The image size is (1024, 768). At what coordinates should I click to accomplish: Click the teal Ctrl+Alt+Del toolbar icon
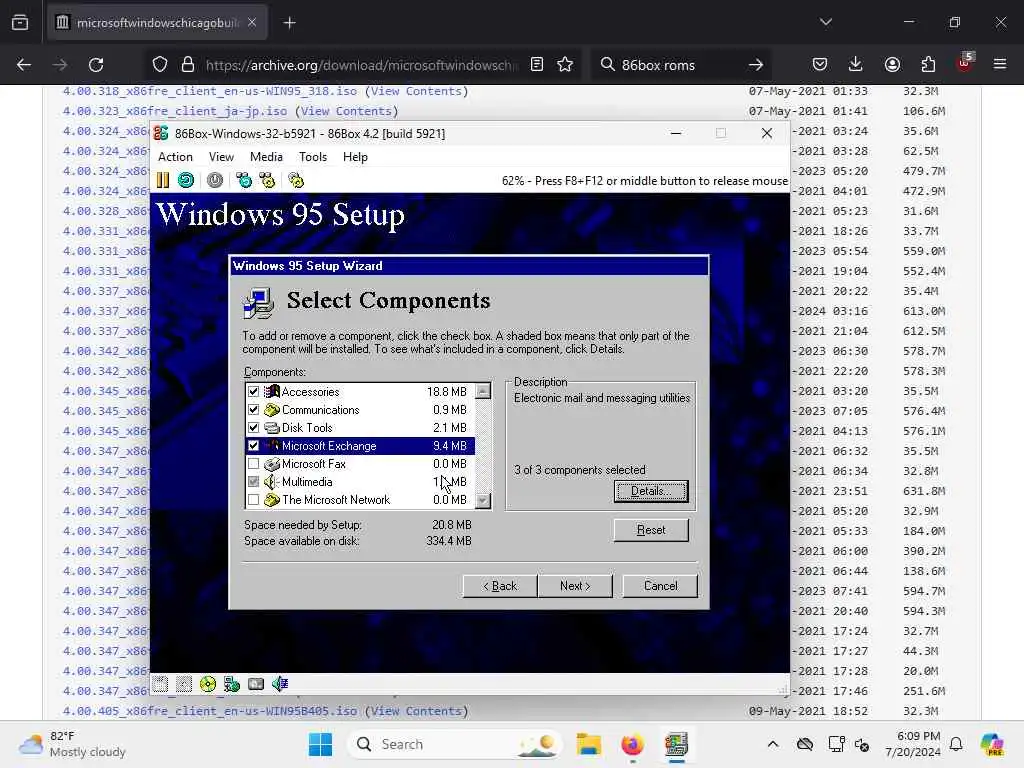(244, 180)
